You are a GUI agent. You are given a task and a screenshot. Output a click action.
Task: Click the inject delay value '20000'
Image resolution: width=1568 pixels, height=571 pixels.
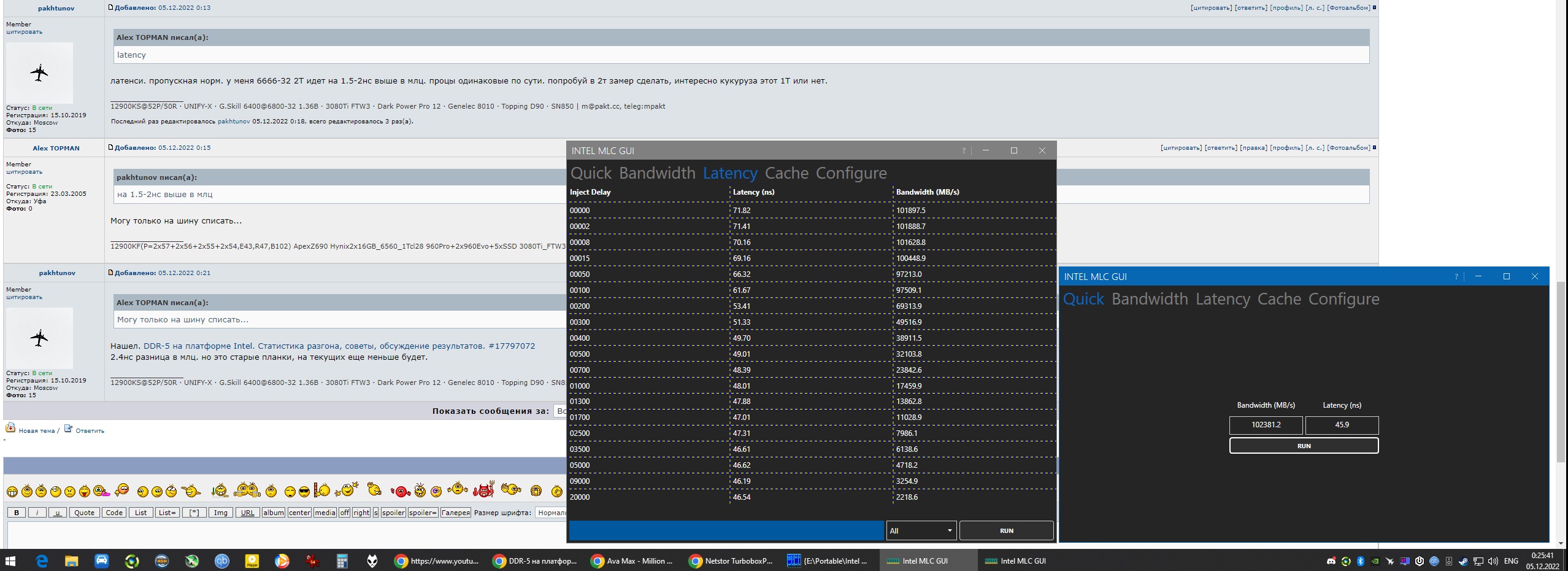point(580,497)
